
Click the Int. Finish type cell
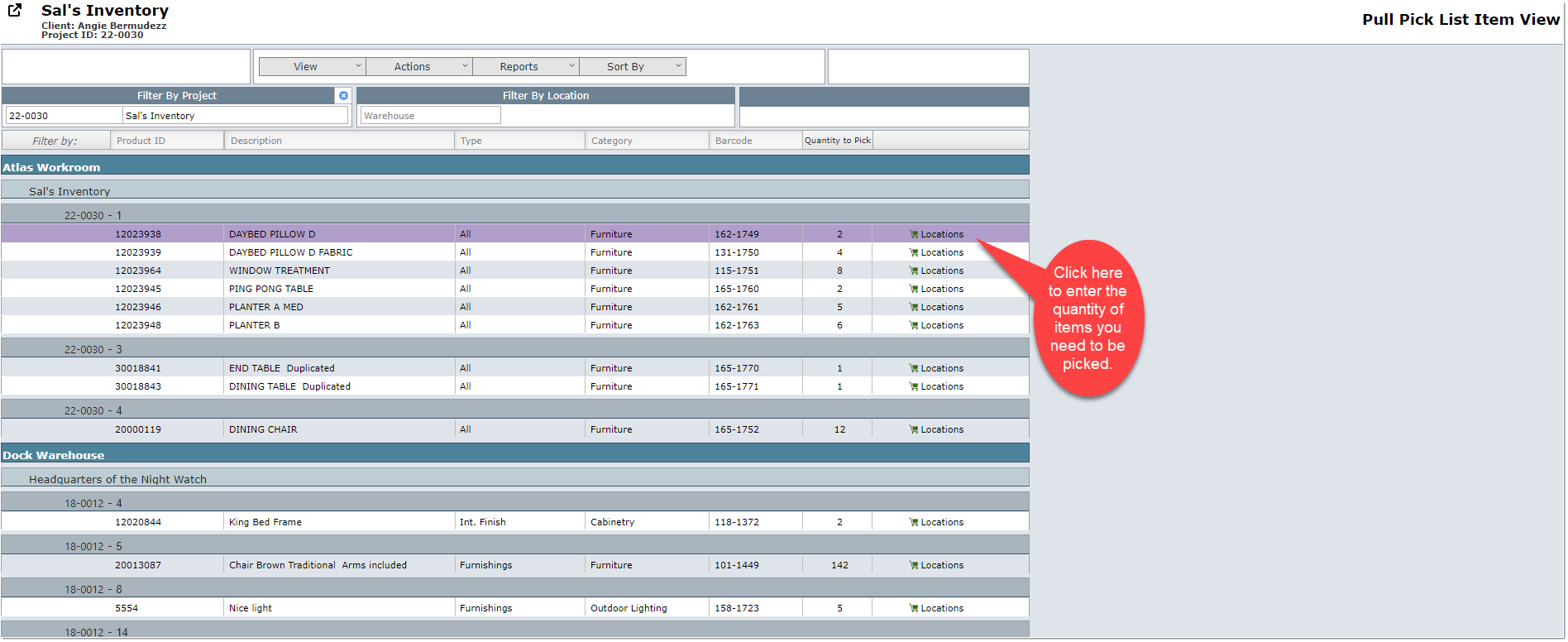coord(482,522)
